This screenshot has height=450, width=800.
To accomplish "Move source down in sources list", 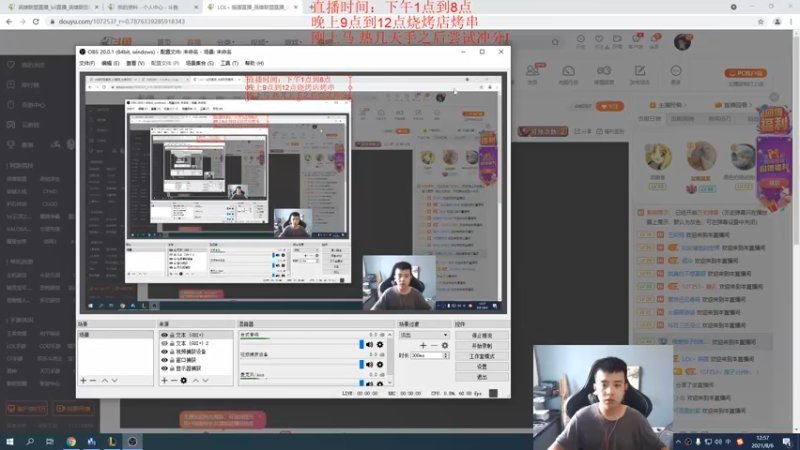I will [x=205, y=380].
